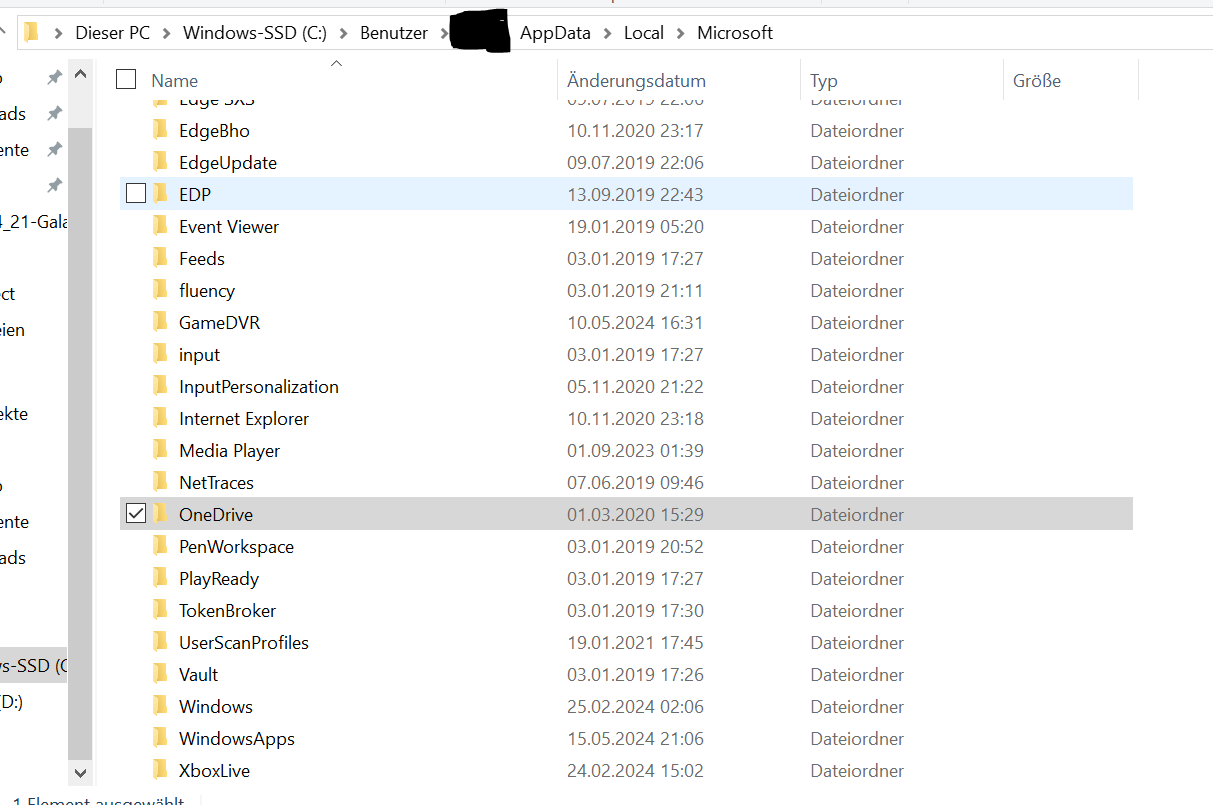Click the EDP folder icon

coord(160,194)
